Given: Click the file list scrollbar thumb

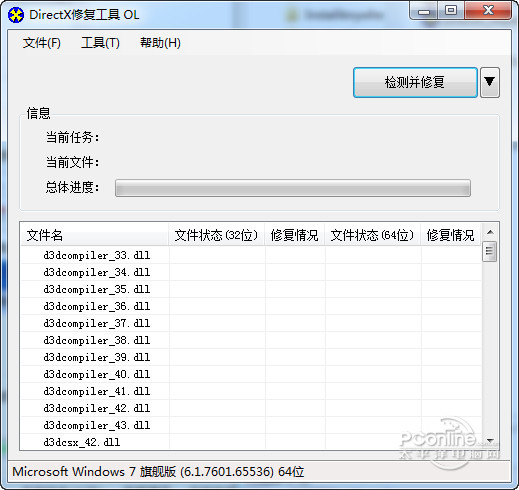Looking at the screenshot, I should (490, 251).
